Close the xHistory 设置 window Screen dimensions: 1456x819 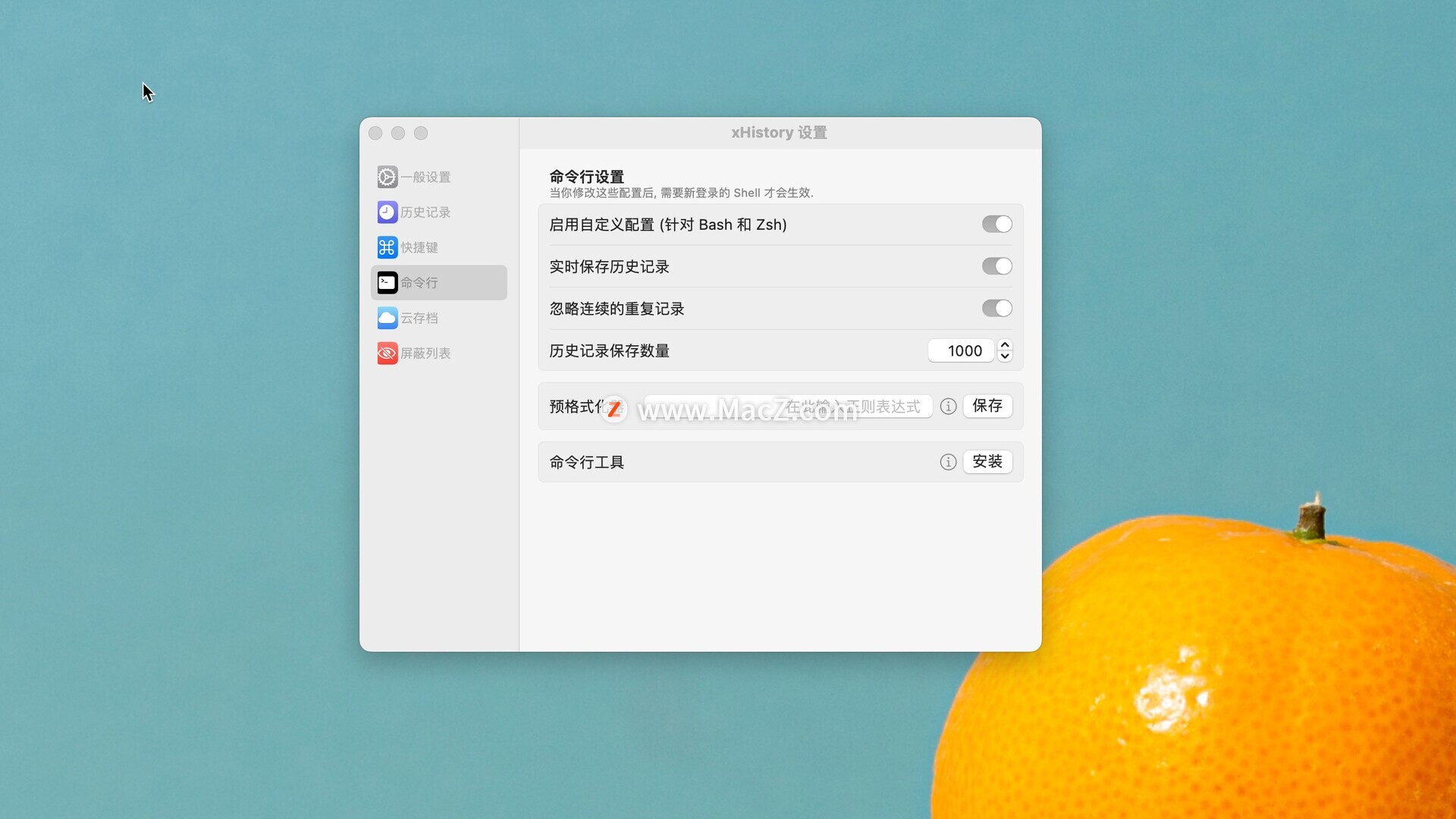click(375, 133)
